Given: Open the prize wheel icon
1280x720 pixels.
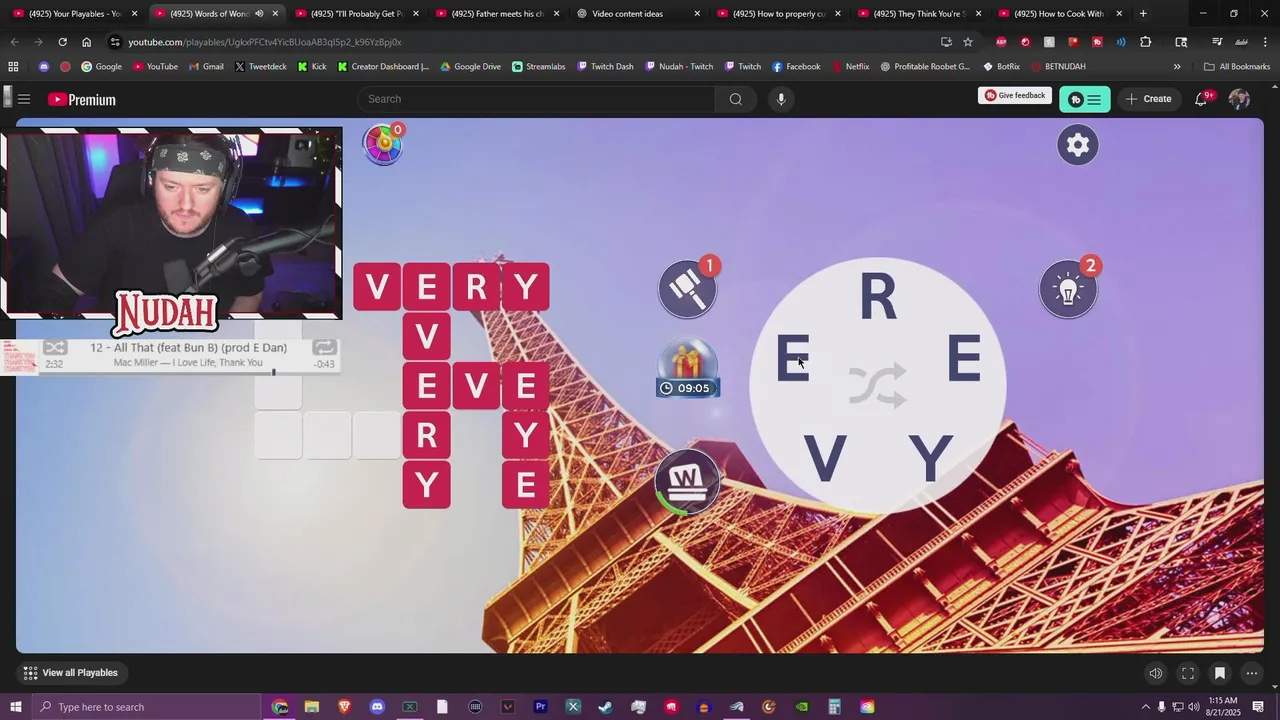Looking at the screenshot, I should [383, 144].
